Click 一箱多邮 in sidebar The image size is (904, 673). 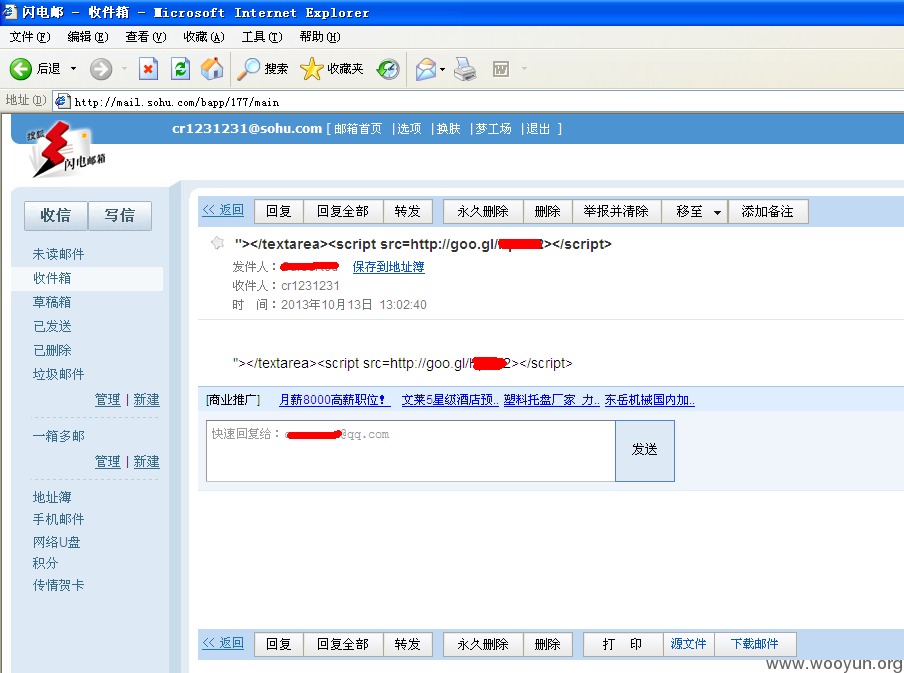point(58,436)
